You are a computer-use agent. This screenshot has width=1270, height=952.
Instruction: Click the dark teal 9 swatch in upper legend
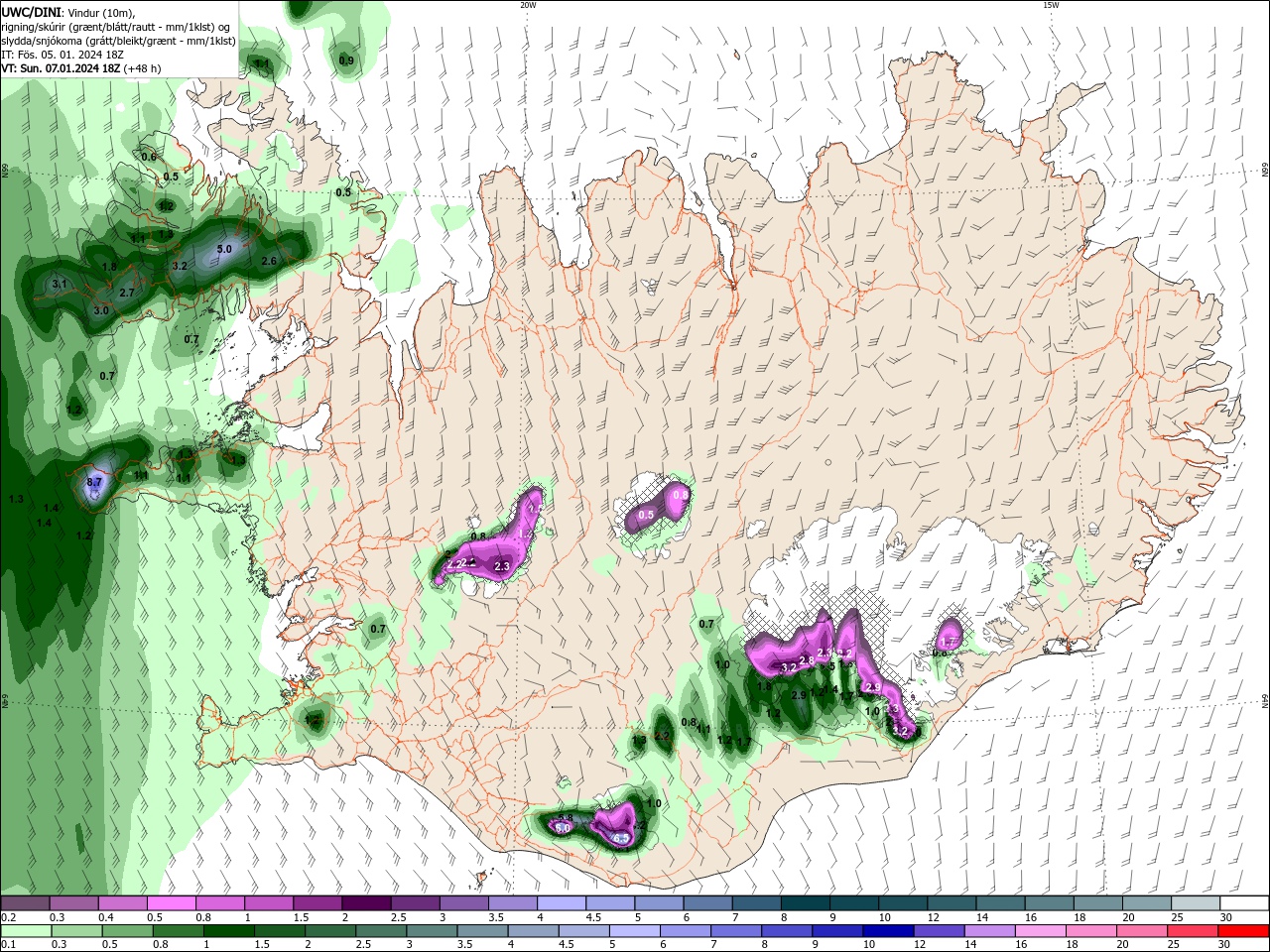(854, 902)
